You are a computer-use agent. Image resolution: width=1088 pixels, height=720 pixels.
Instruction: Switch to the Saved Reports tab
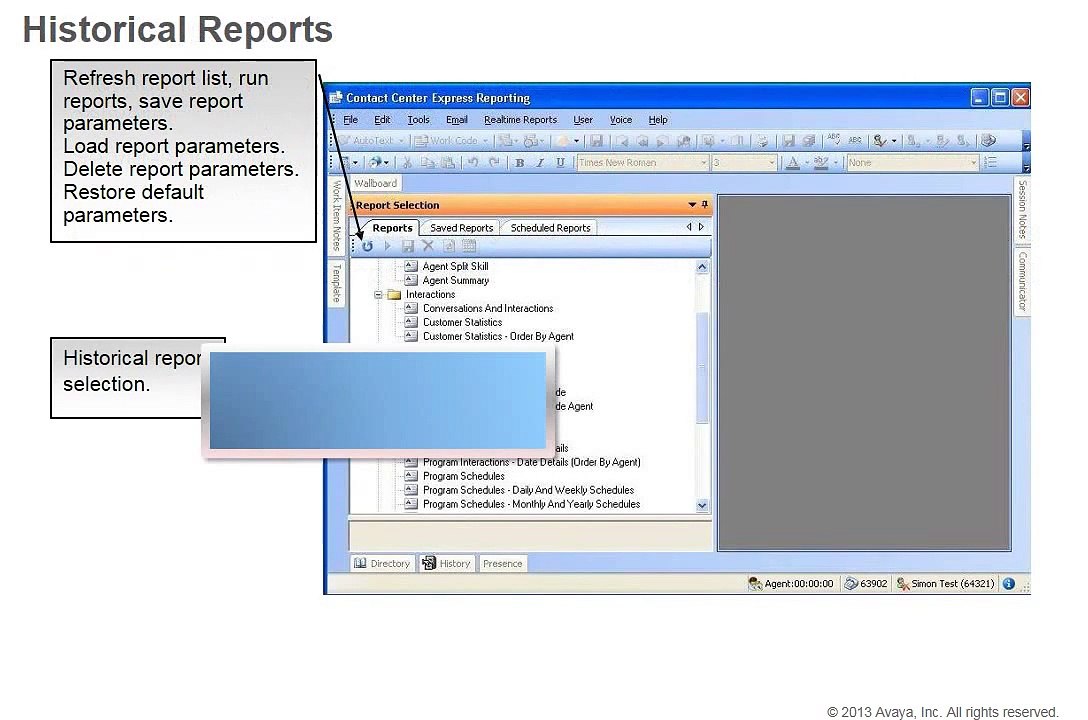[x=461, y=228]
